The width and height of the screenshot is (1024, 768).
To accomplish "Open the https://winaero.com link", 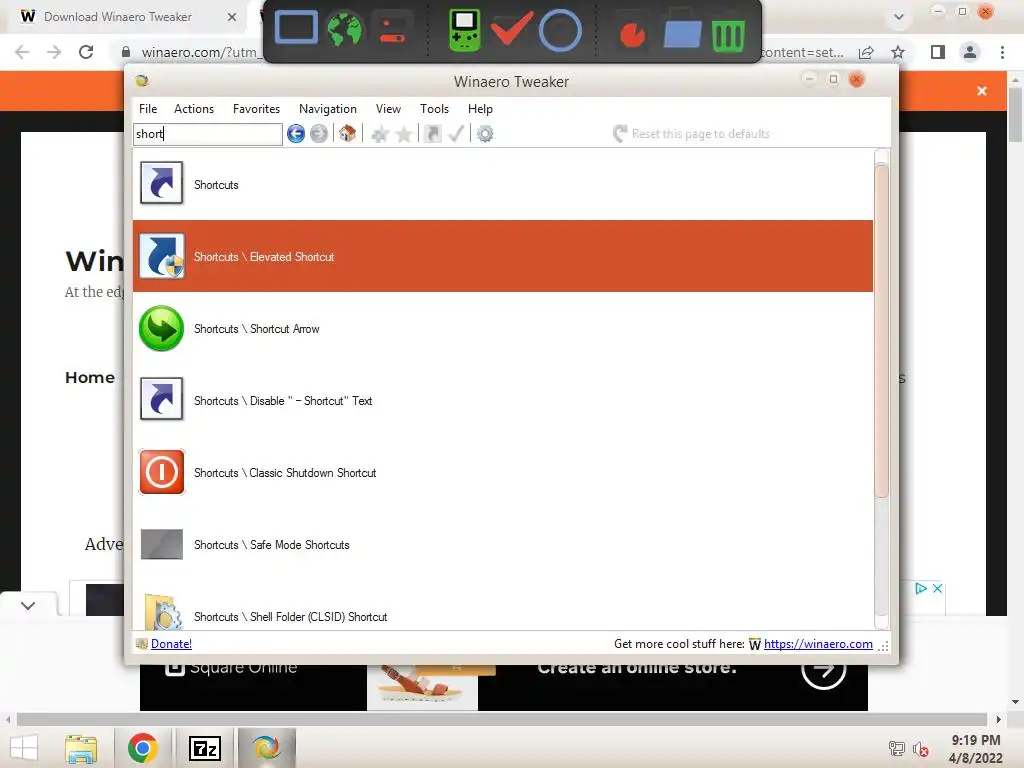I will click(x=818, y=644).
